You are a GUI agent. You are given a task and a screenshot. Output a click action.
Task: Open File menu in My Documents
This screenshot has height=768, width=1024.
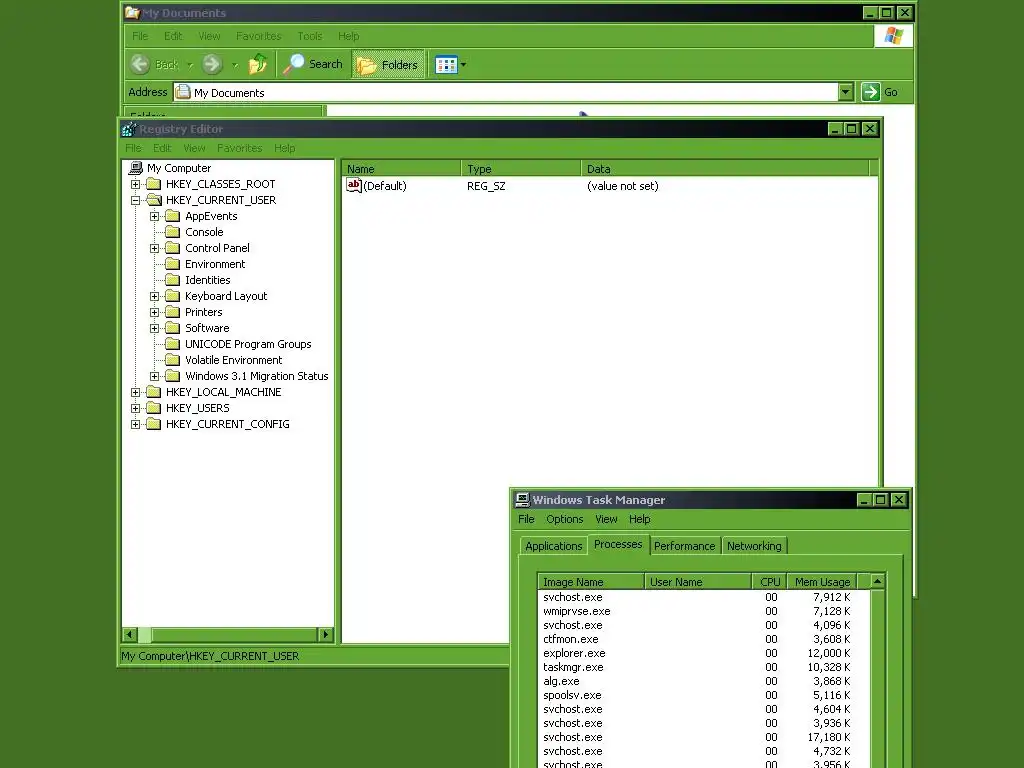pos(140,36)
